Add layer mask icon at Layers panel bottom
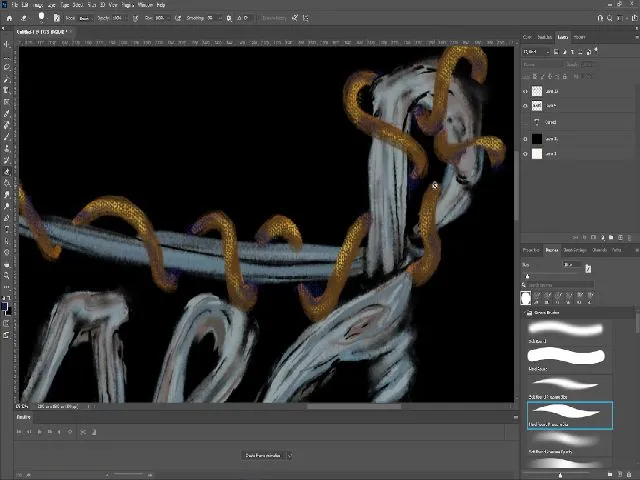Viewport: 640px width, 480px height. pos(593,238)
